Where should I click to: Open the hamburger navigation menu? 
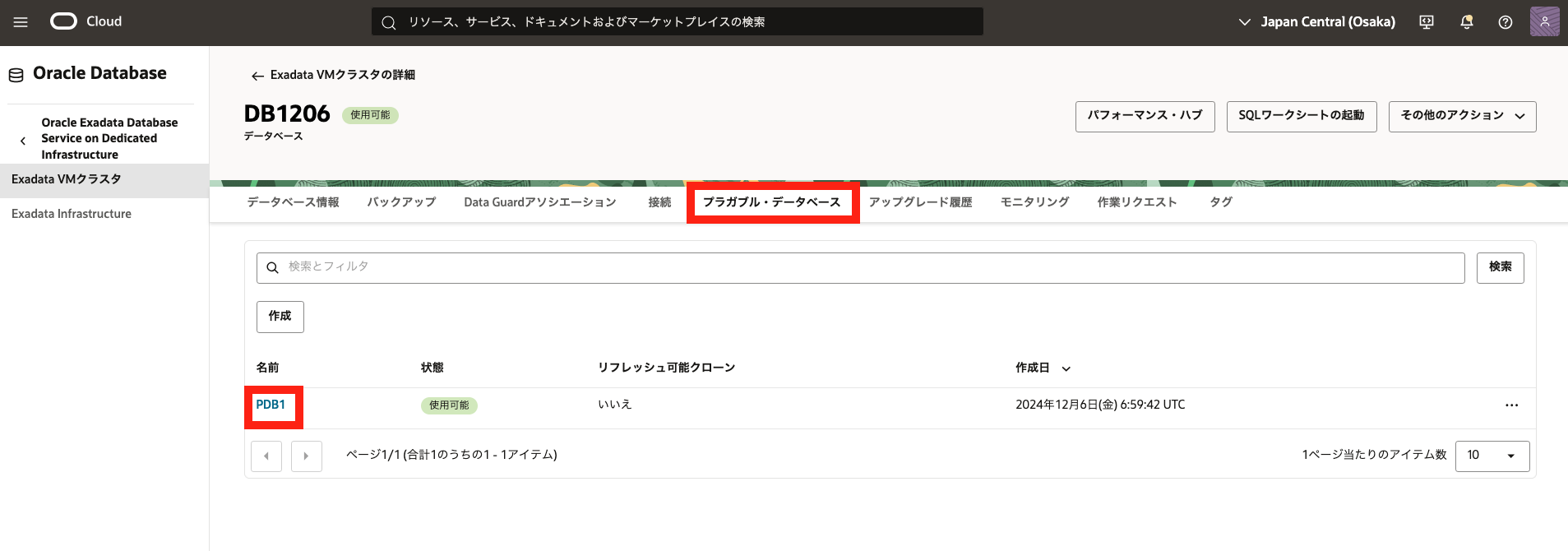tap(21, 22)
